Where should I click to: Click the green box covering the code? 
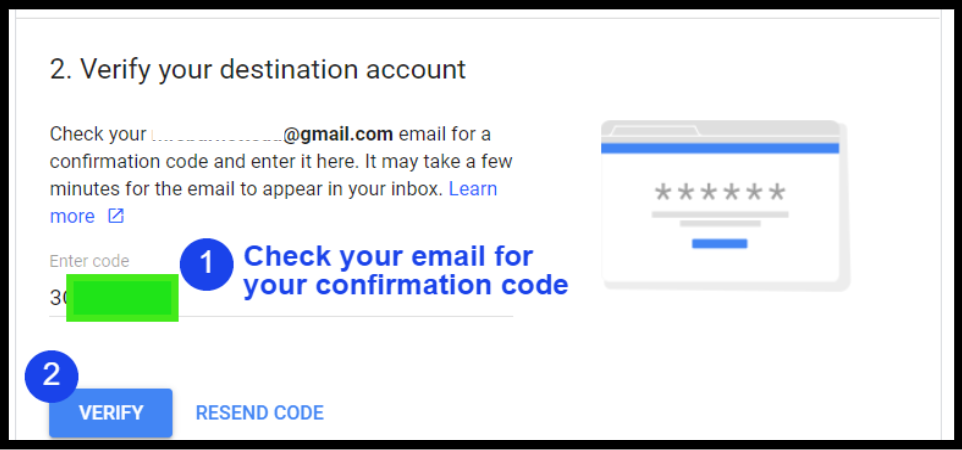pos(122,299)
